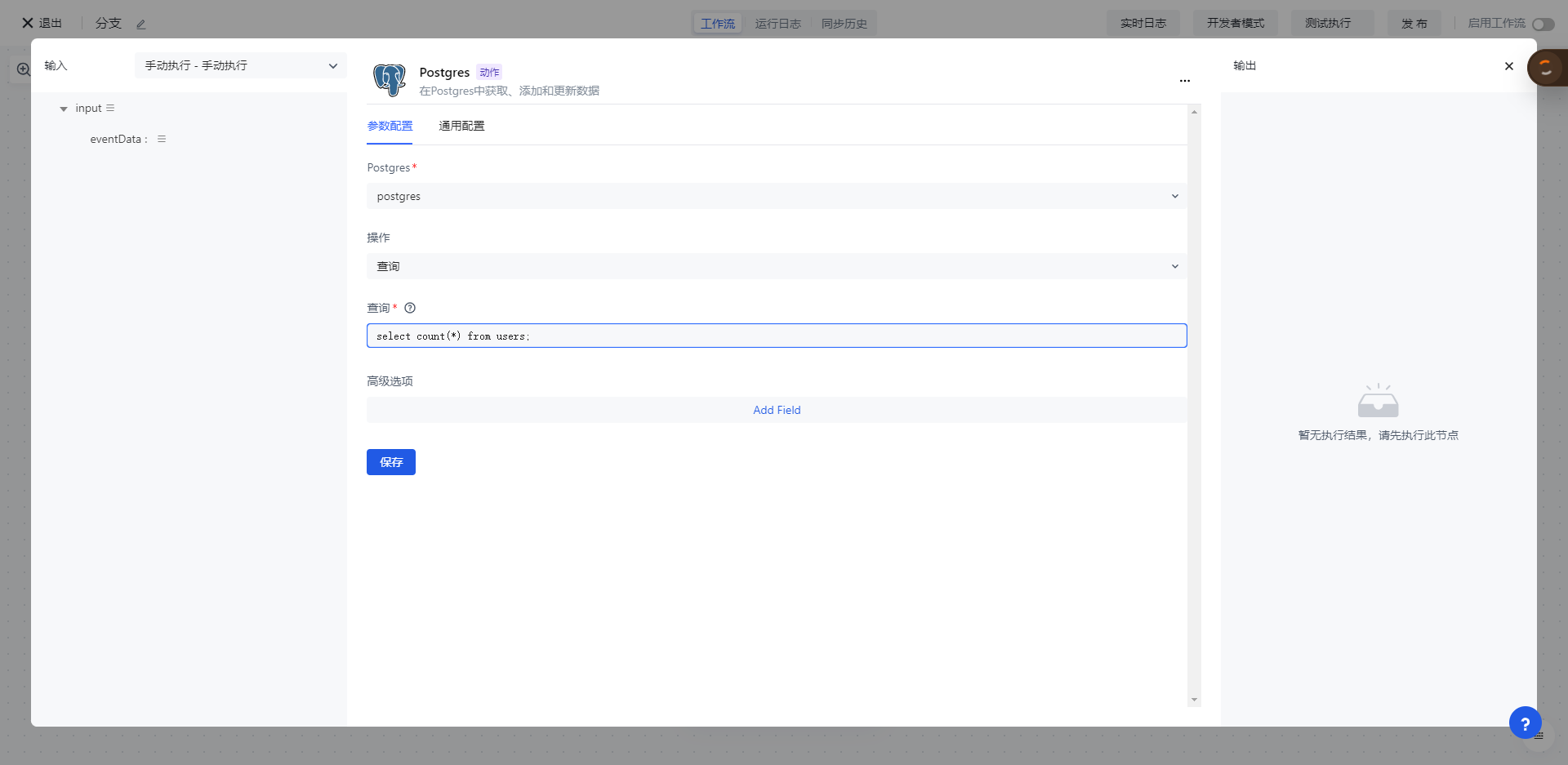1568x765 pixels.
Task: Open the 操作 operation dropdown
Action: (776, 266)
